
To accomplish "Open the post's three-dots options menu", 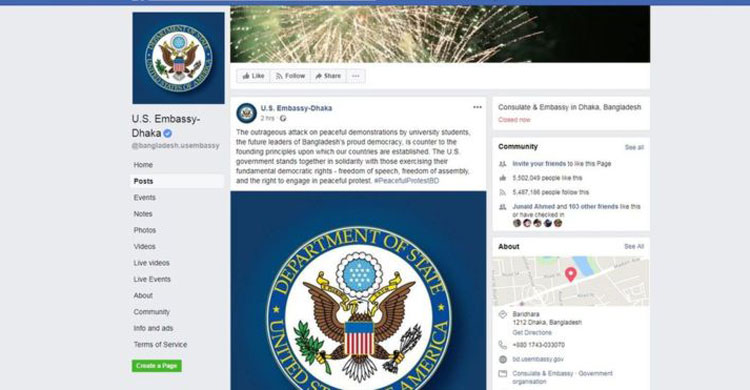I will pos(477,107).
